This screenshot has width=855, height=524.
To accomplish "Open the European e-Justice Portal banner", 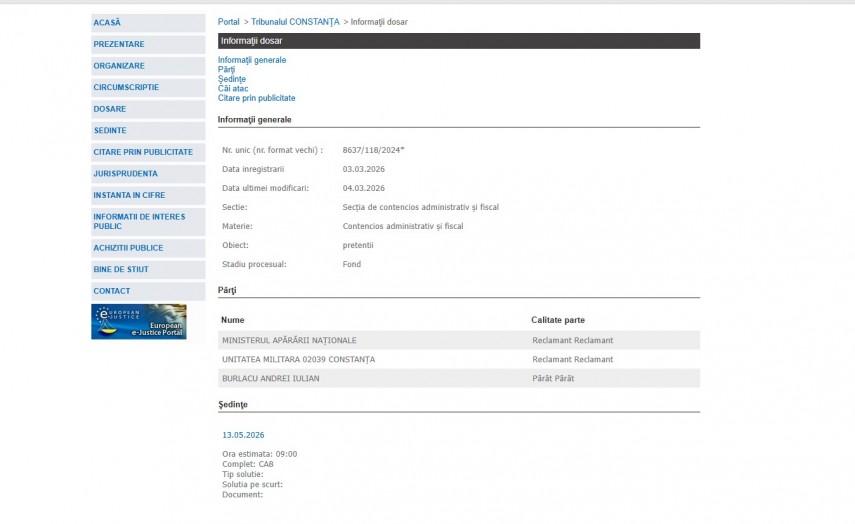I will tap(138, 322).
